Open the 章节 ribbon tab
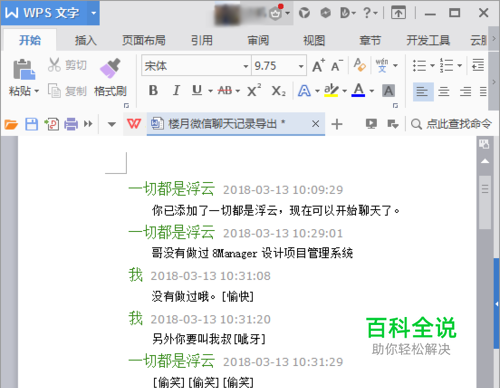The image size is (500, 388). click(x=370, y=40)
